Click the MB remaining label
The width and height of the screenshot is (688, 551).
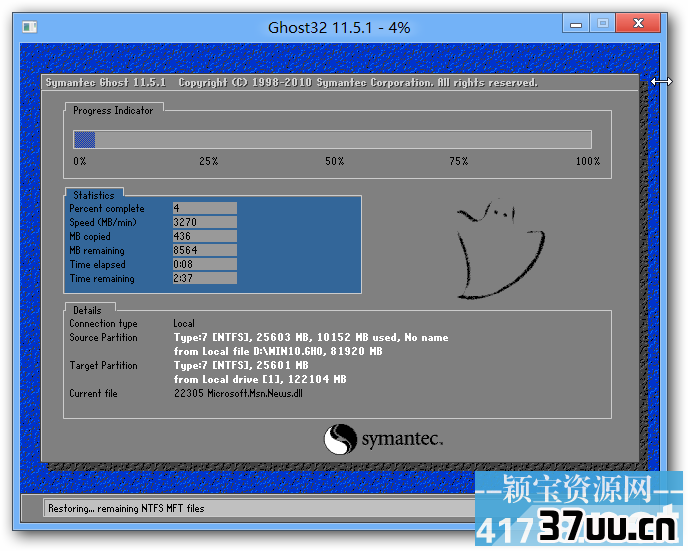click(x=97, y=250)
